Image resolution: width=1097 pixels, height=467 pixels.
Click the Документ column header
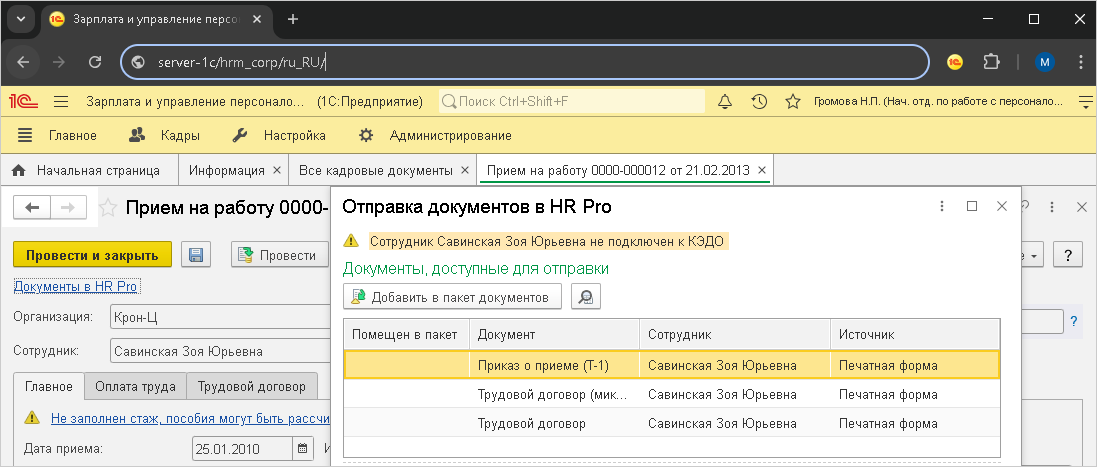555,334
